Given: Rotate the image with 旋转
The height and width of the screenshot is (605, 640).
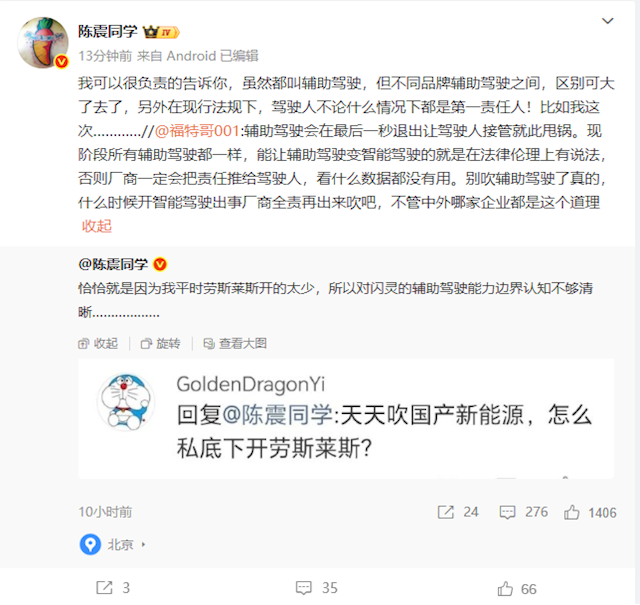Looking at the screenshot, I should point(160,343).
